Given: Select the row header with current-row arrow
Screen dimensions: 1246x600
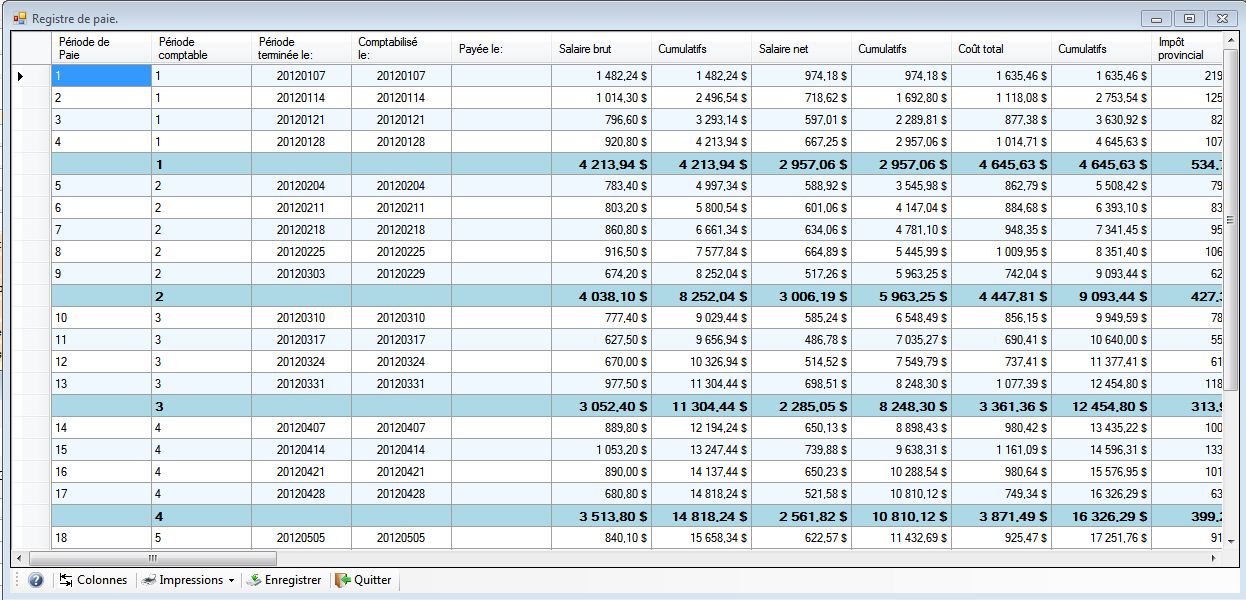Looking at the screenshot, I should pyautogui.click(x=31, y=76).
